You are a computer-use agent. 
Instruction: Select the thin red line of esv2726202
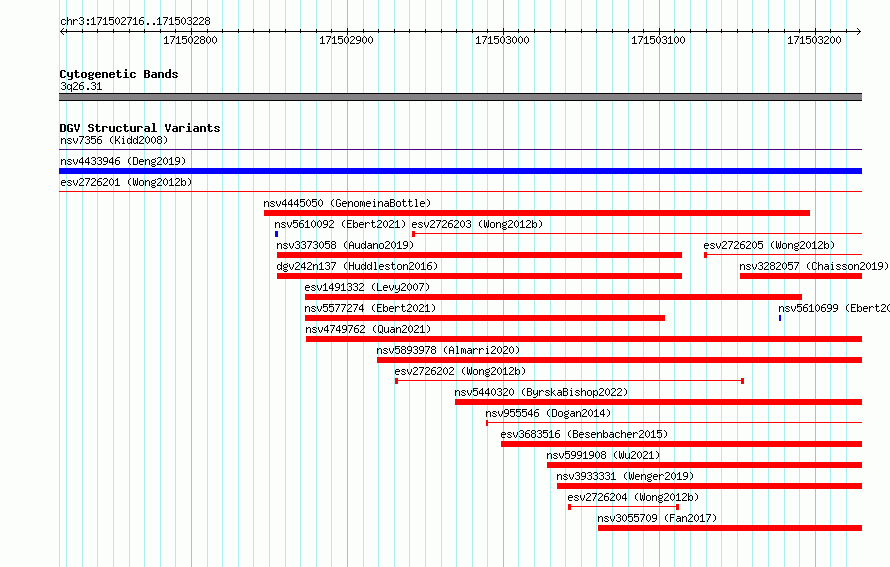click(x=570, y=381)
